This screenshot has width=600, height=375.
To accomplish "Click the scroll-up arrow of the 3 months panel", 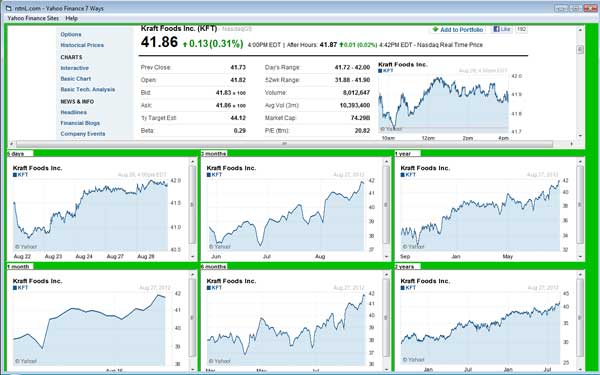I will click(x=386, y=162).
